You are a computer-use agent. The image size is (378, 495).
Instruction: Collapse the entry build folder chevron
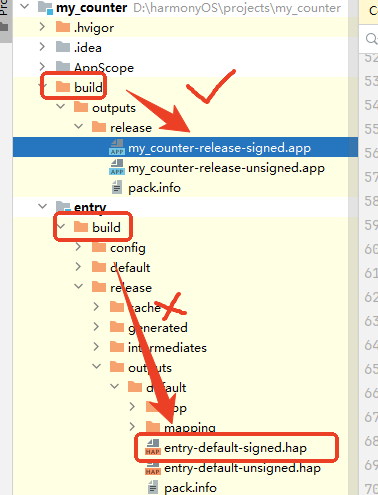(x=61, y=226)
